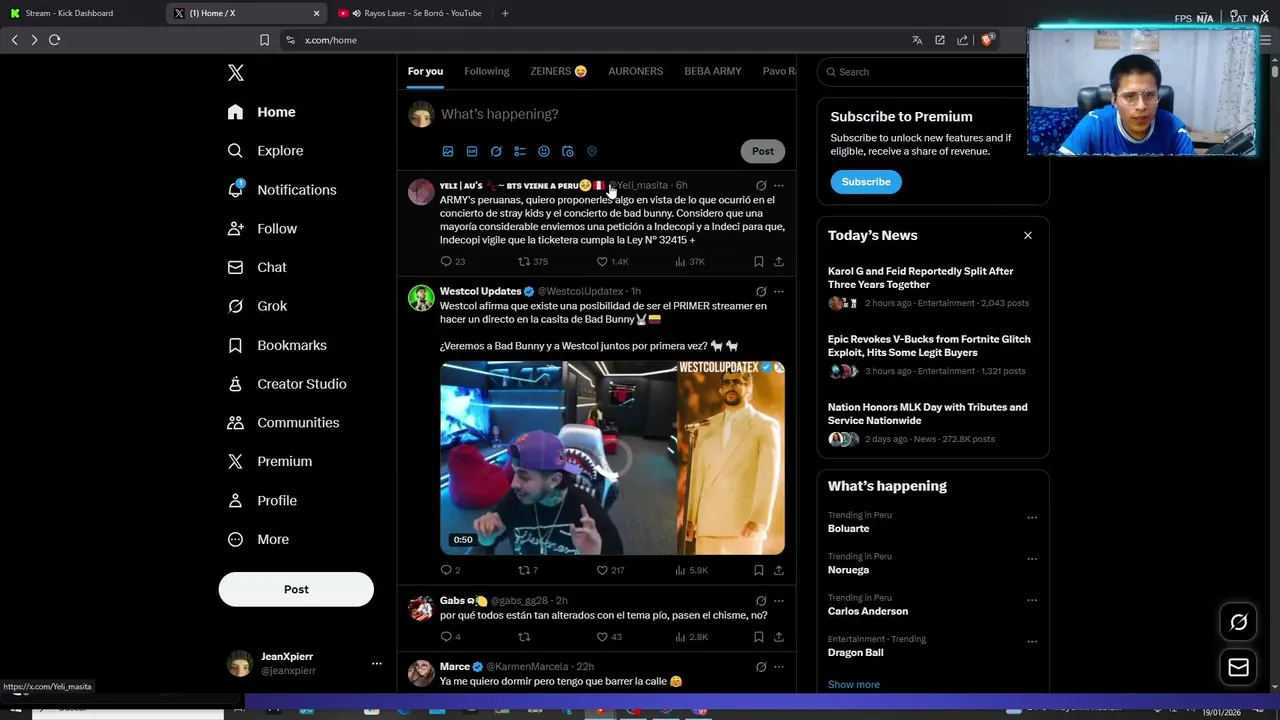The width and height of the screenshot is (1280, 720).
Task: Open emoji picker in composer
Action: [544, 152]
